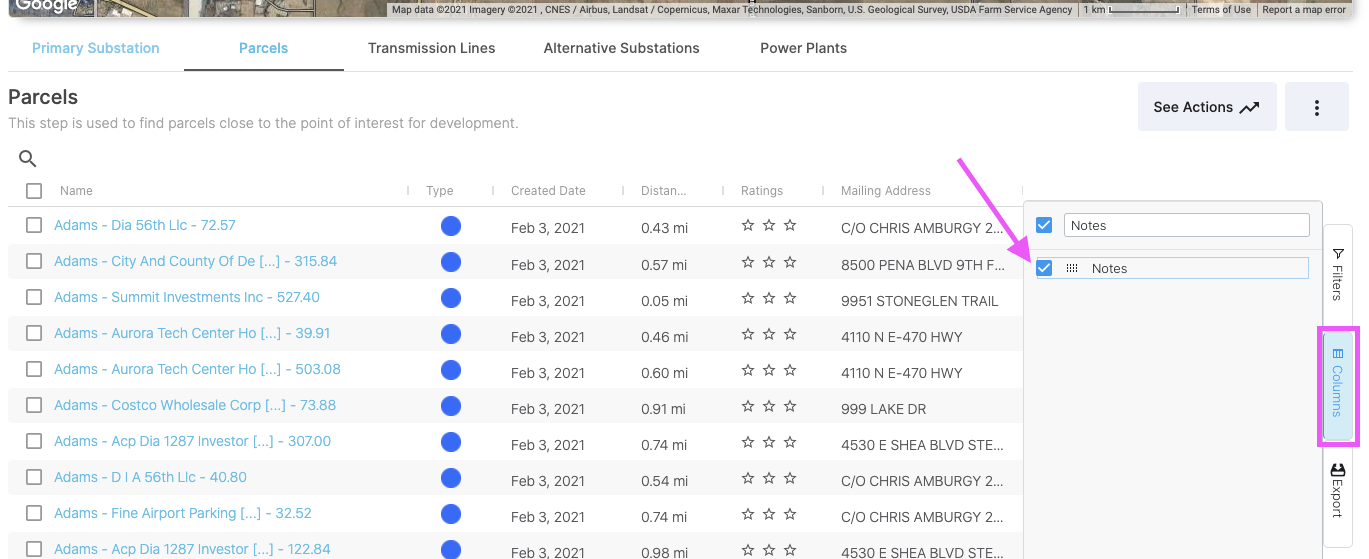1369x559 pixels.
Task: Rate Dia 56th Llc - 72.57 three stars
Action: [790, 226]
